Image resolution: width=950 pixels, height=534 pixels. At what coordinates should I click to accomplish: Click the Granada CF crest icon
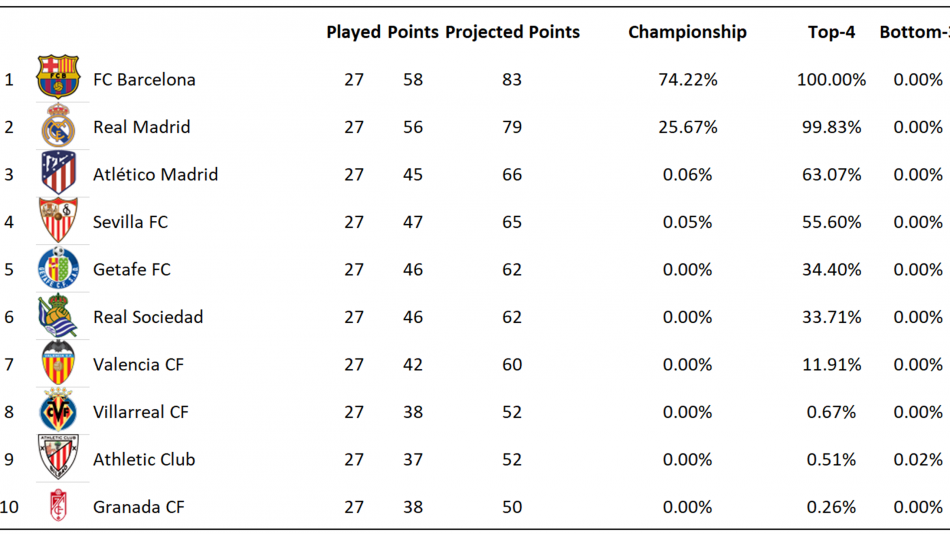coord(58,505)
